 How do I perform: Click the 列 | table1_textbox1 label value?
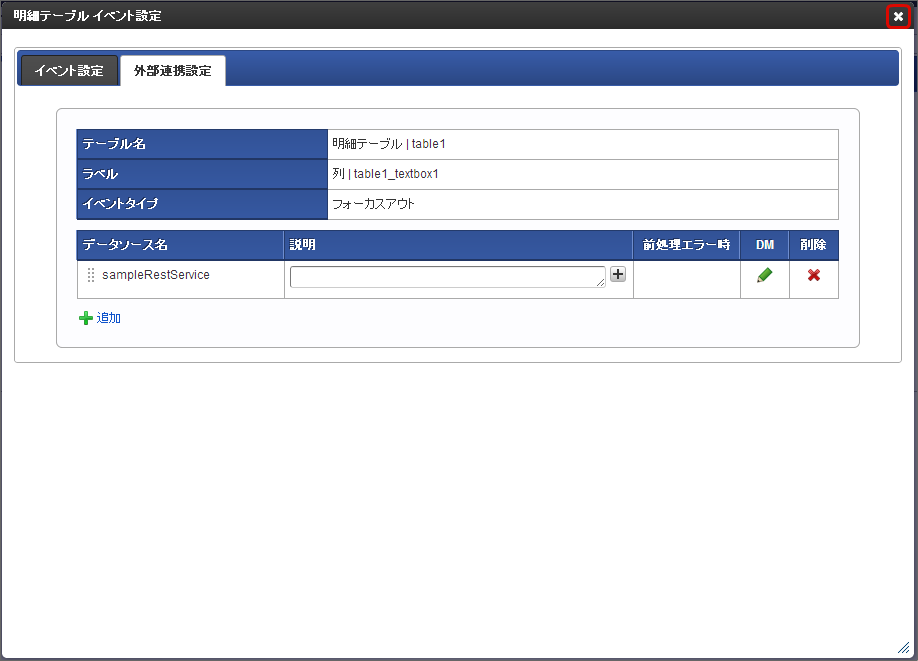pyautogui.click(x=385, y=174)
